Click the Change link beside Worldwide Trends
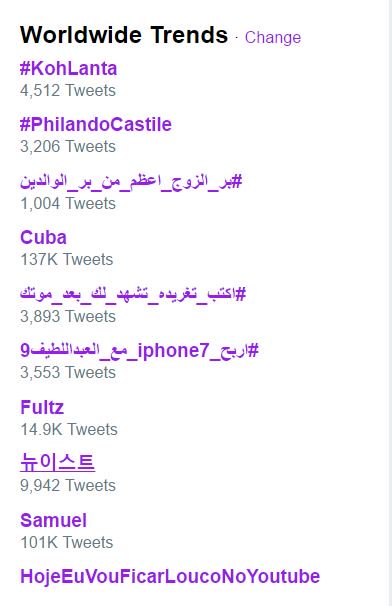The height and width of the screenshot is (606, 392). coord(273,37)
